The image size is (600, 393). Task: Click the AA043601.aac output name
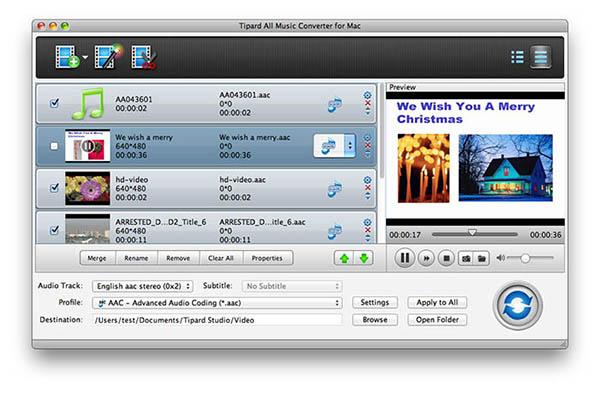point(245,95)
